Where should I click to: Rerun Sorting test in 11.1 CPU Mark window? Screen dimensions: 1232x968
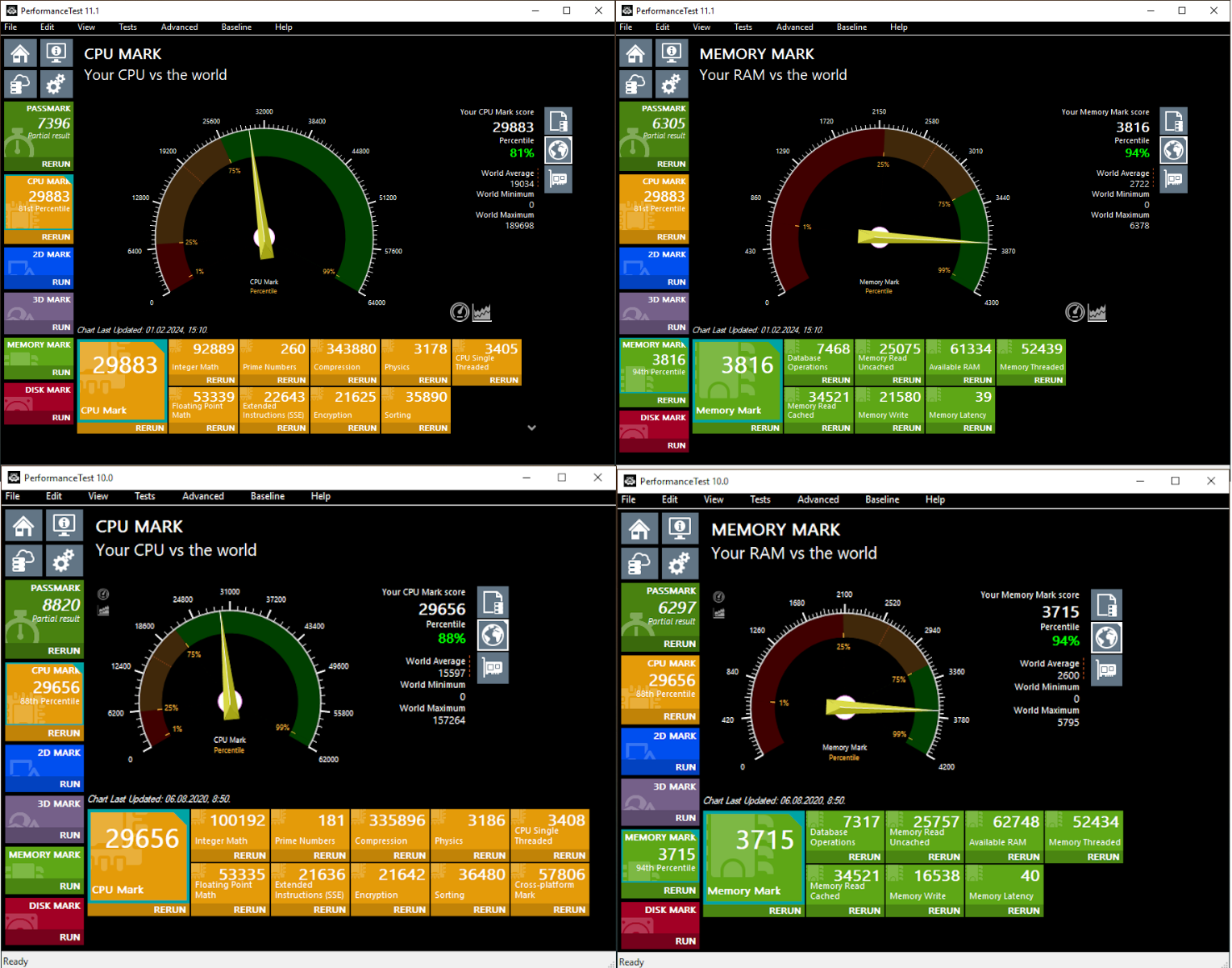[433, 428]
